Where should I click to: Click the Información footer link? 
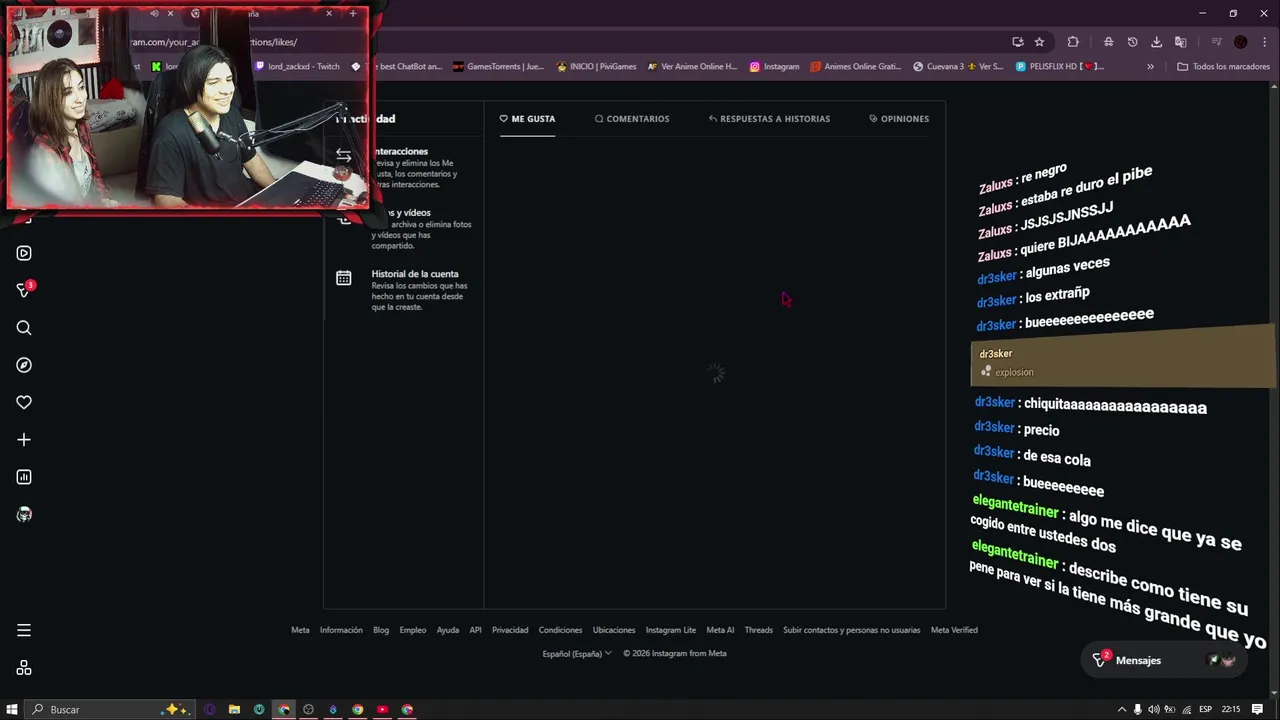tap(341, 630)
